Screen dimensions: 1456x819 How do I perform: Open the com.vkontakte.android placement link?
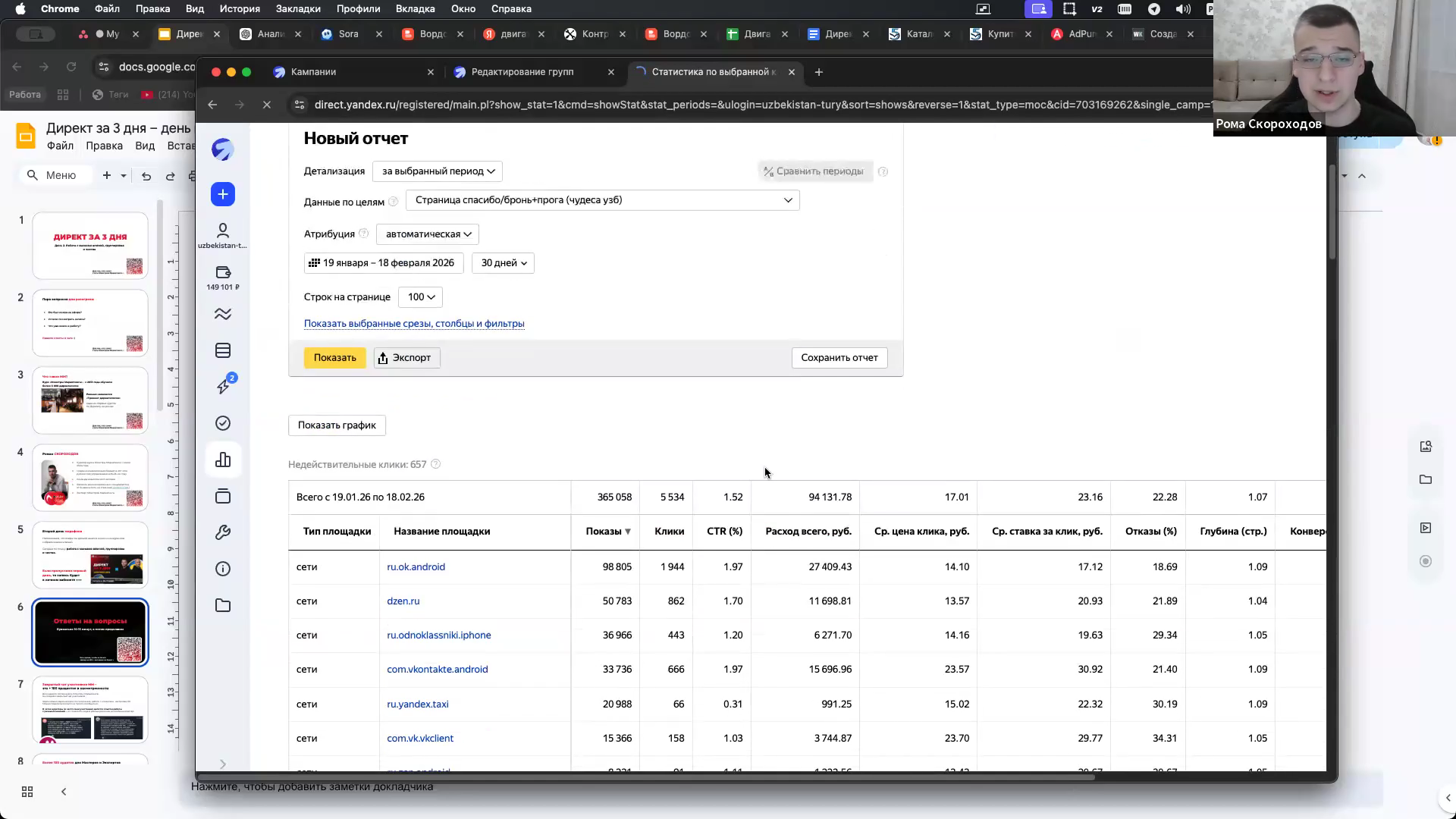pos(438,669)
